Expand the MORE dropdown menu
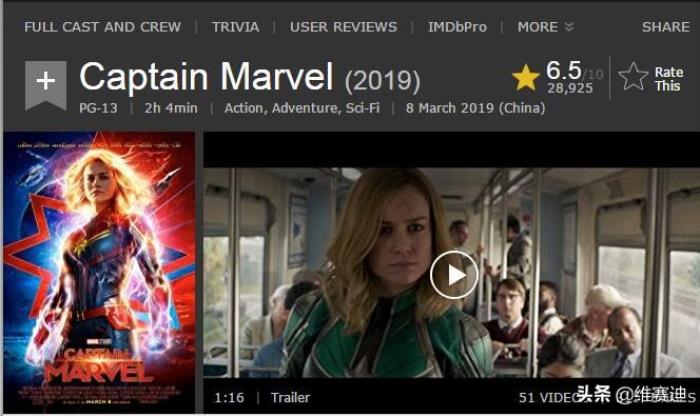Screen dimensions: 700x416 pyautogui.click(x=546, y=27)
